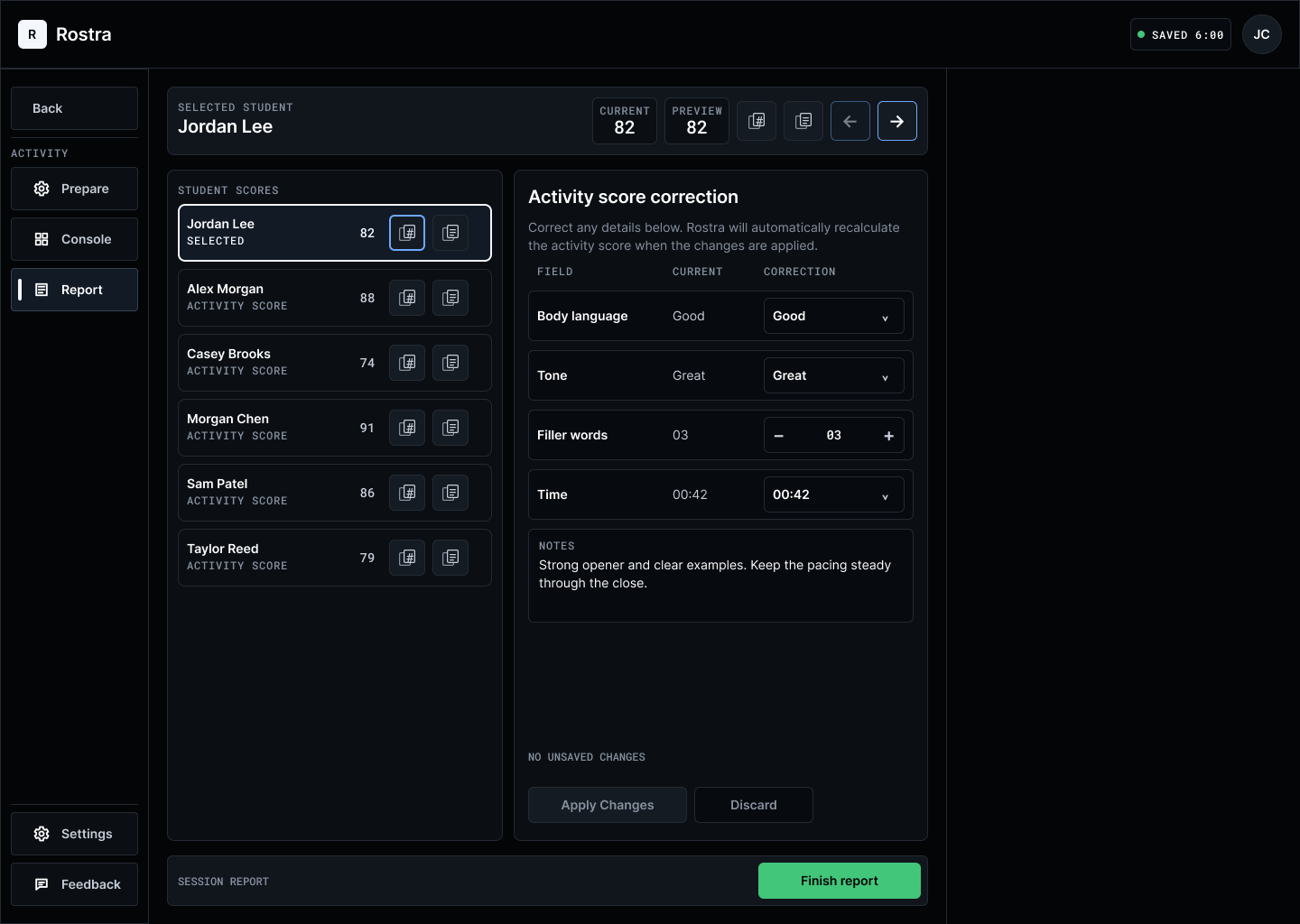Open notes icon for Casey Brooks
Viewport: 1300px width, 924px height.
[450, 363]
